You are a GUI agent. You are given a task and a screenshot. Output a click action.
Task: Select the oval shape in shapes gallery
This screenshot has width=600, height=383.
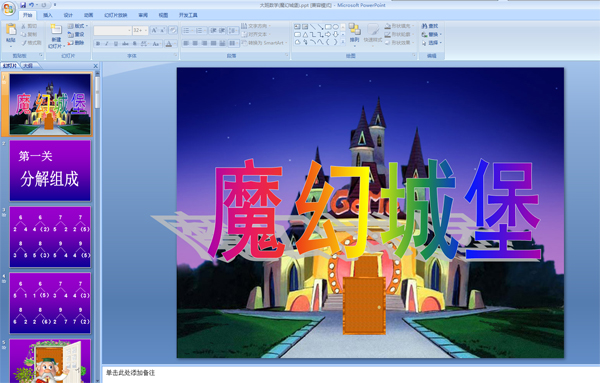tap(336, 27)
